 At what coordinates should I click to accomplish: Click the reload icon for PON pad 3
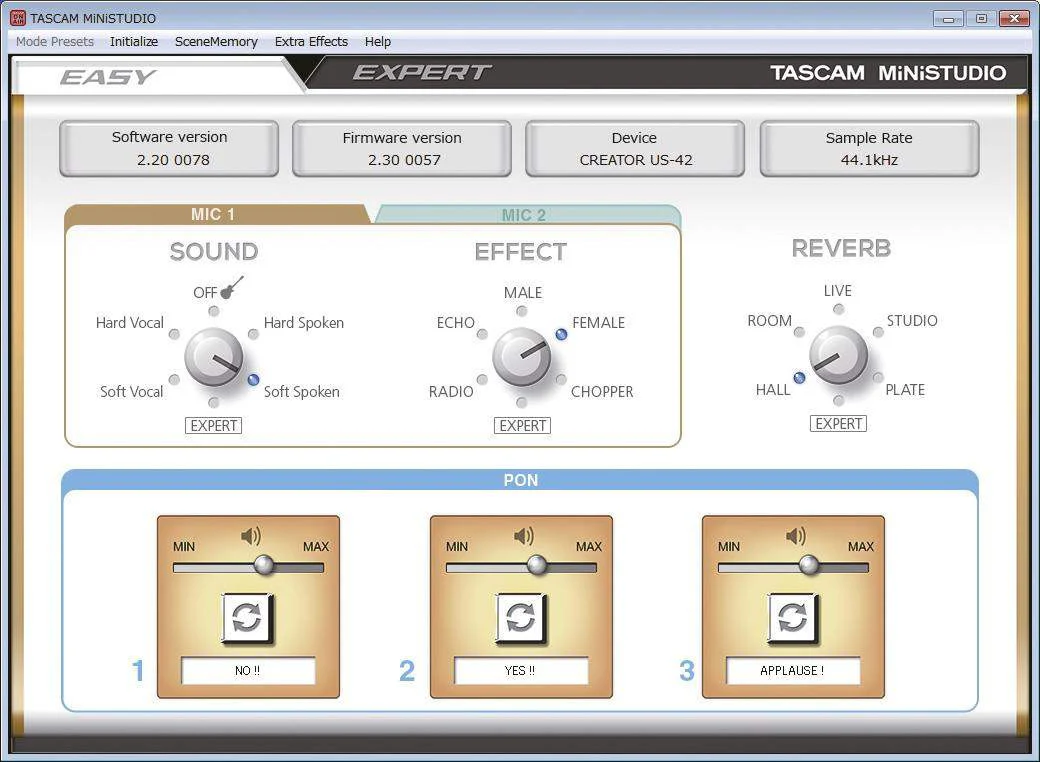point(793,619)
